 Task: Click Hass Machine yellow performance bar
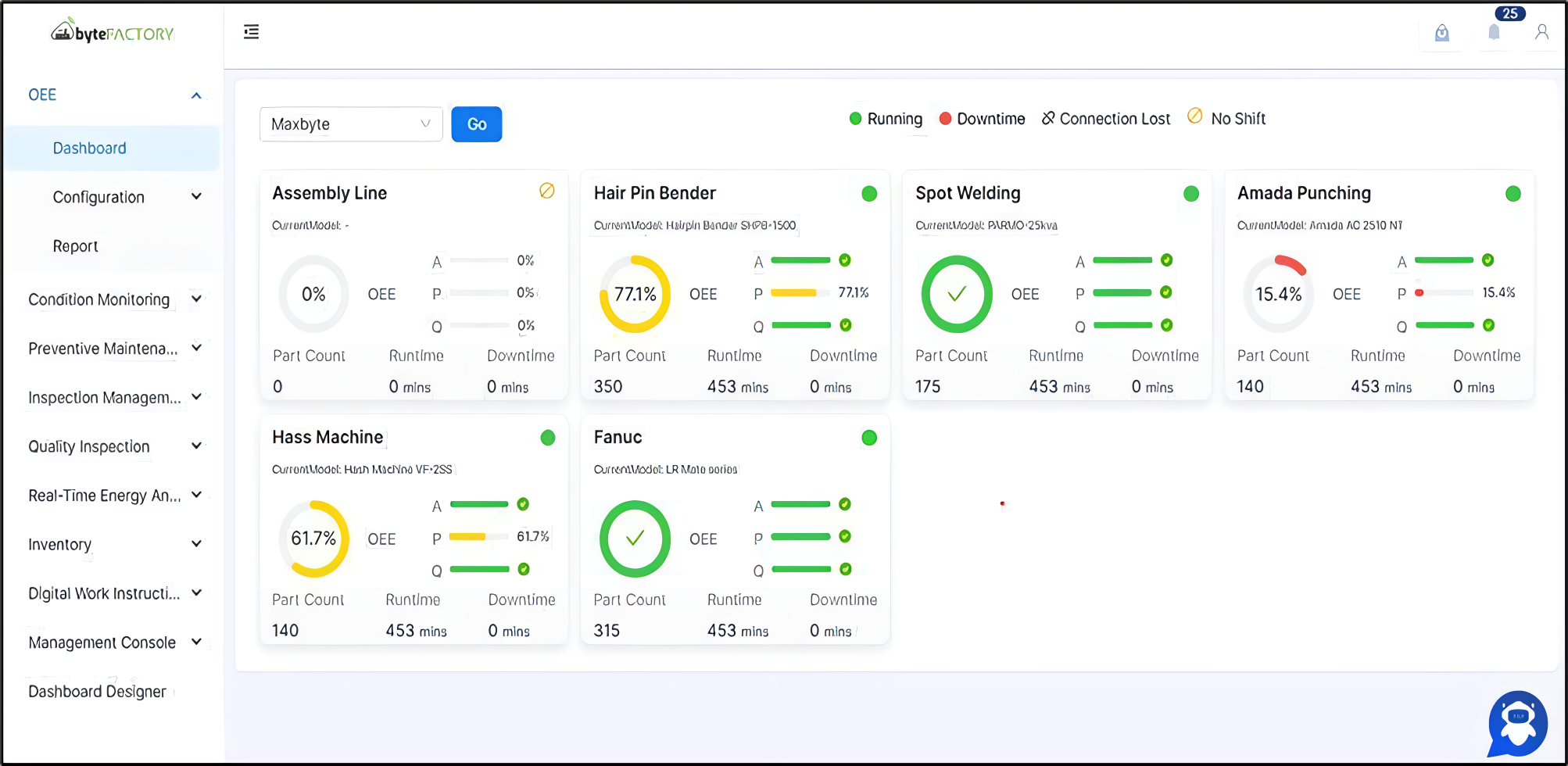478,537
